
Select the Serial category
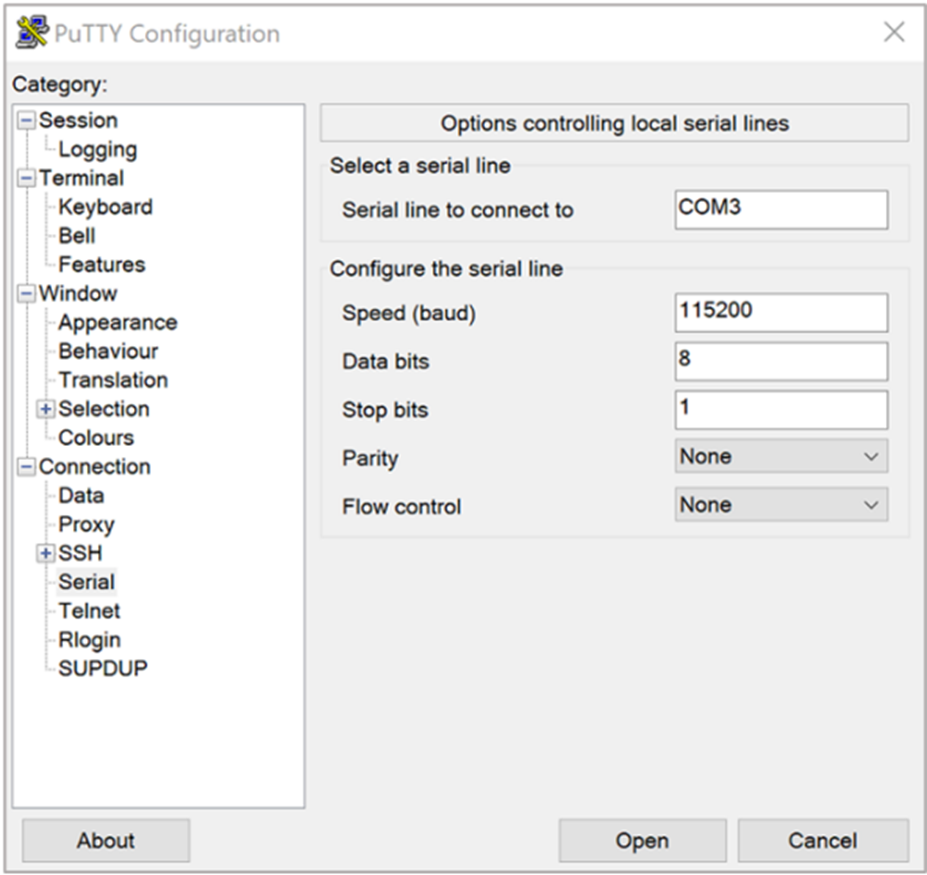86,582
